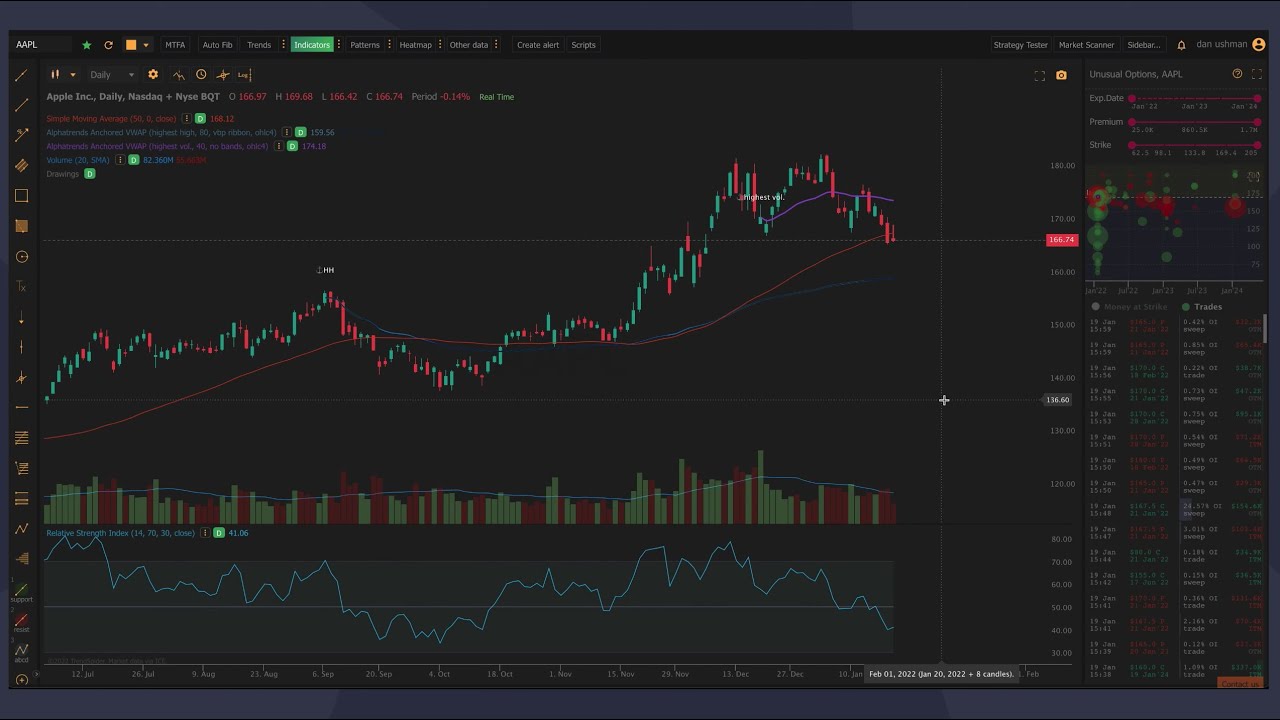Select the parallel channel tool
Viewport: 1280px width, 720px height.
coord(21,166)
